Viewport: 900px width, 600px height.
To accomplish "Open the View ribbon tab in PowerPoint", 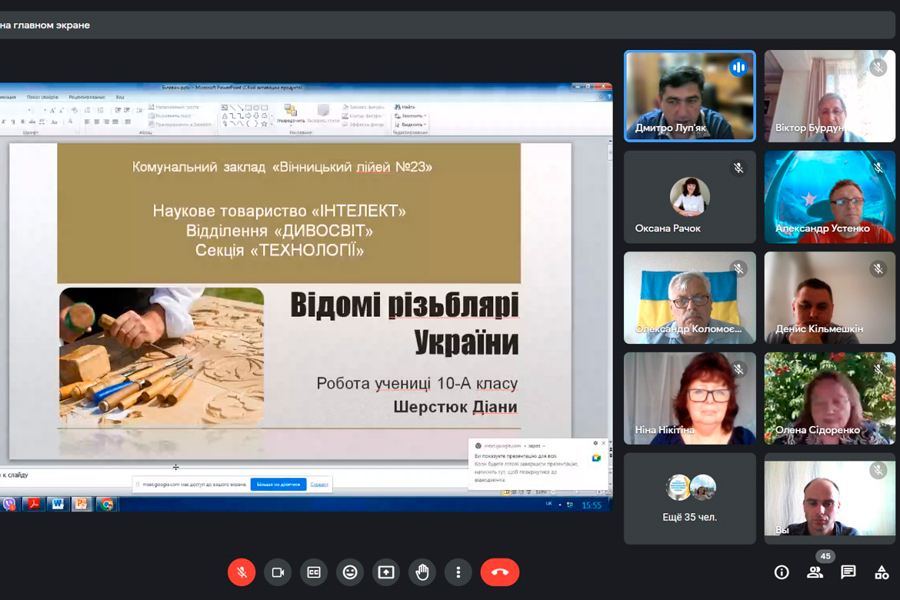I will tap(120, 97).
